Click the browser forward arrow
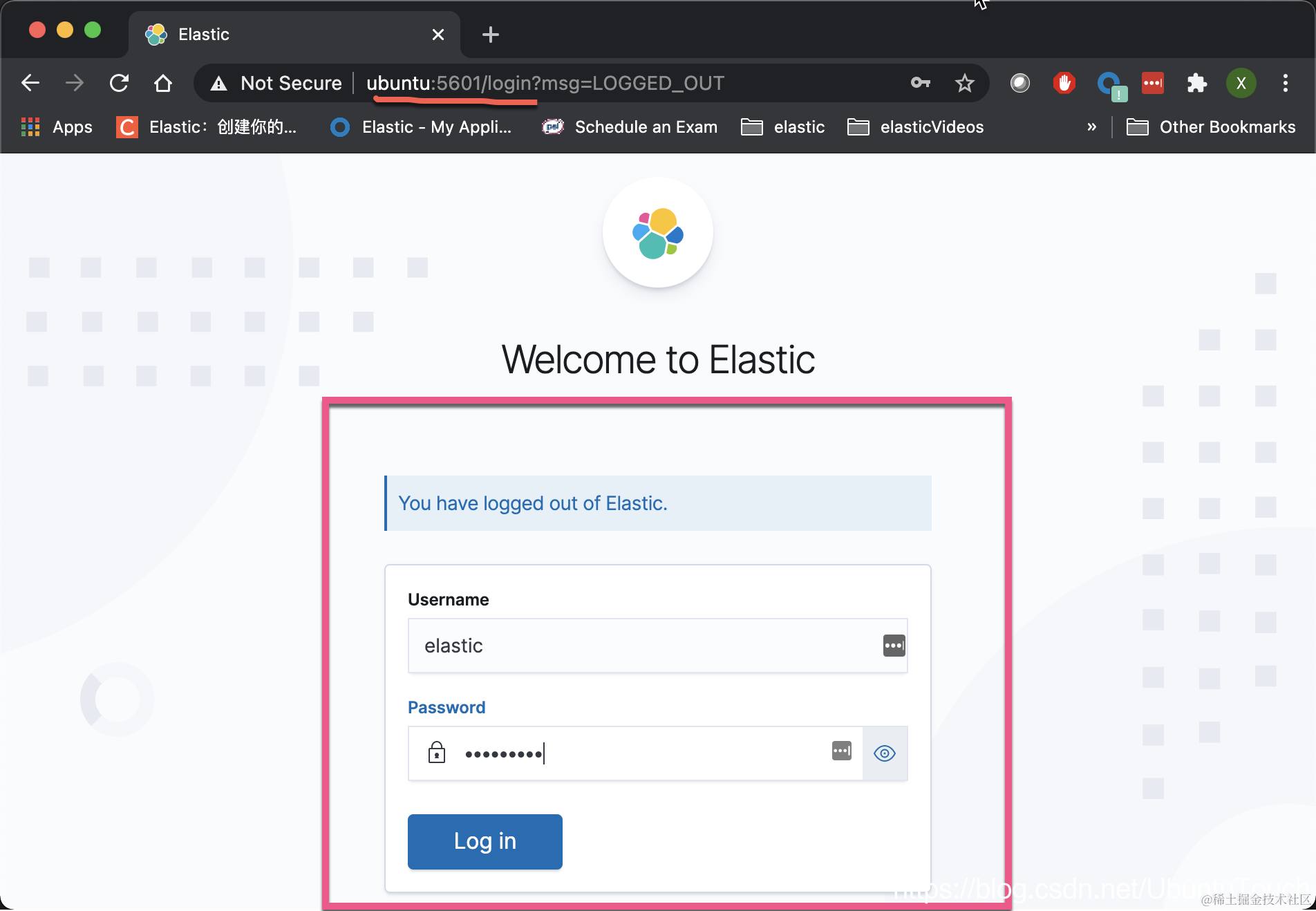The image size is (1316, 911). [x=74, y=83]
